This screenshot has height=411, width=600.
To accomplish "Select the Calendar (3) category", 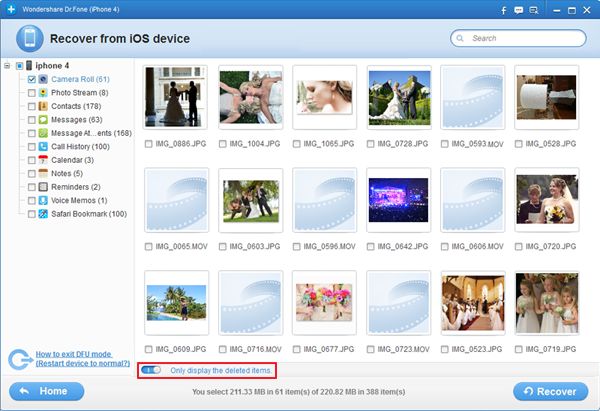I will tap(72, 160).
